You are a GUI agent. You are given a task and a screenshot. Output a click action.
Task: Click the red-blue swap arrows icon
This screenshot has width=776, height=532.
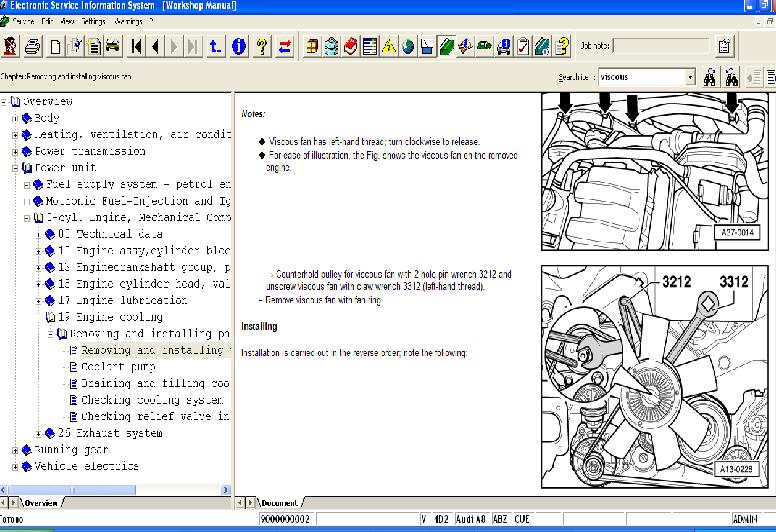(x=285, y=46)
